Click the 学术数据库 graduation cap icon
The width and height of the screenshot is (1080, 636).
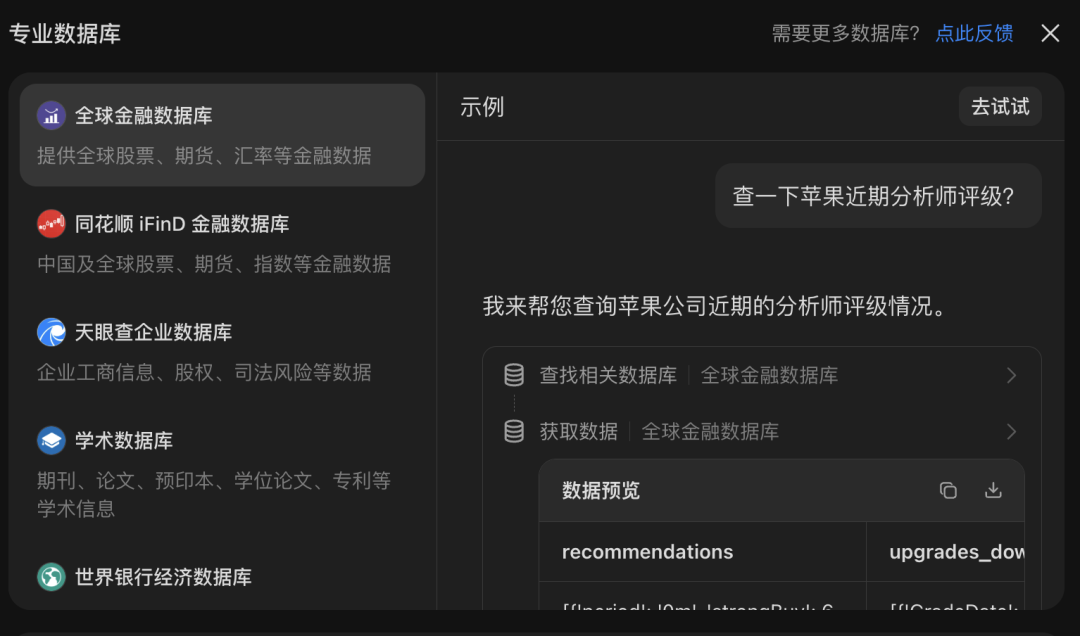(51, 440)
